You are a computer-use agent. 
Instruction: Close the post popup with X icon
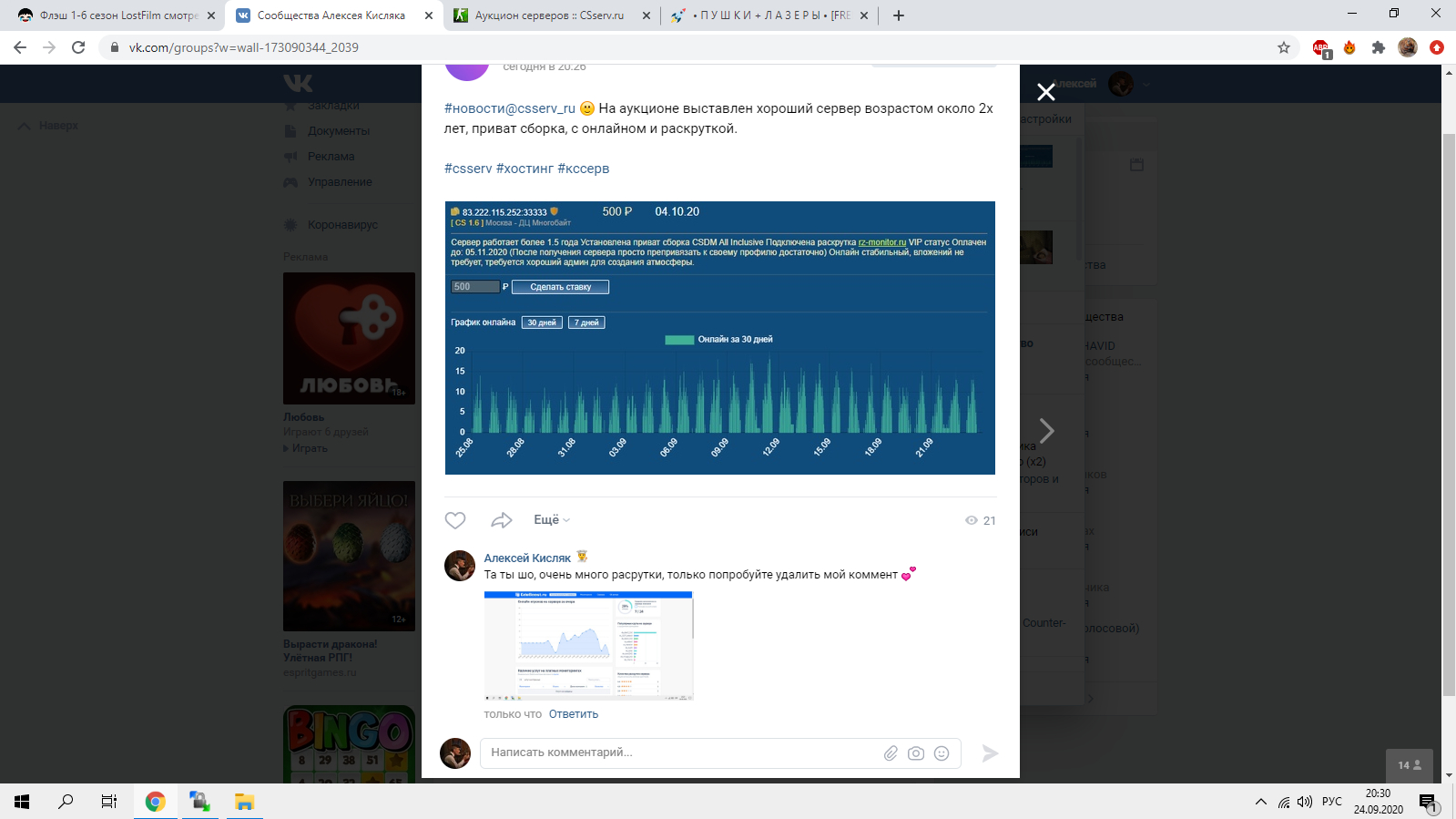(1045, 92)
